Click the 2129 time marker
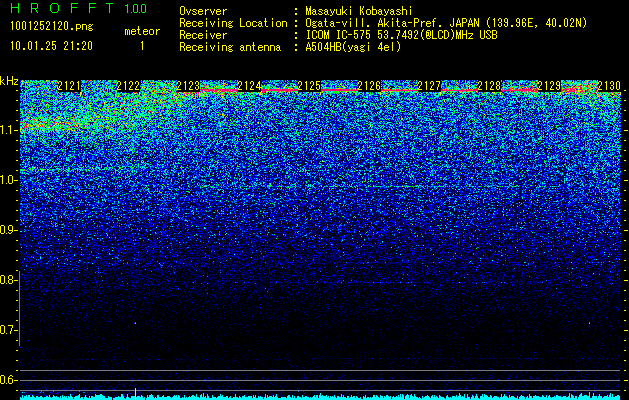The width and height of the screenshot is (629, 400). click(x=549, y=86)
